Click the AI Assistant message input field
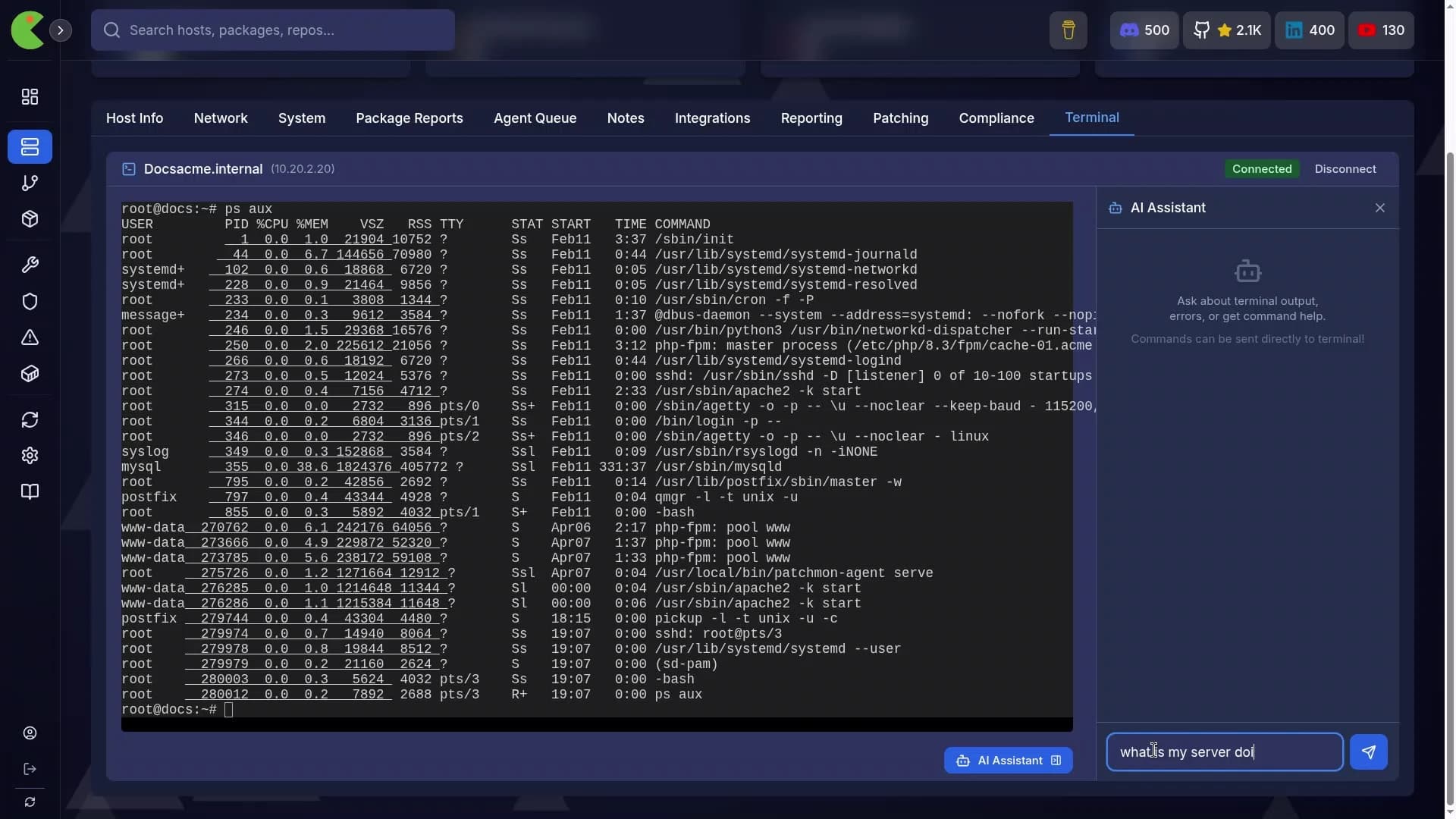The image size is (1456, 819). [x=1225, y=752]
